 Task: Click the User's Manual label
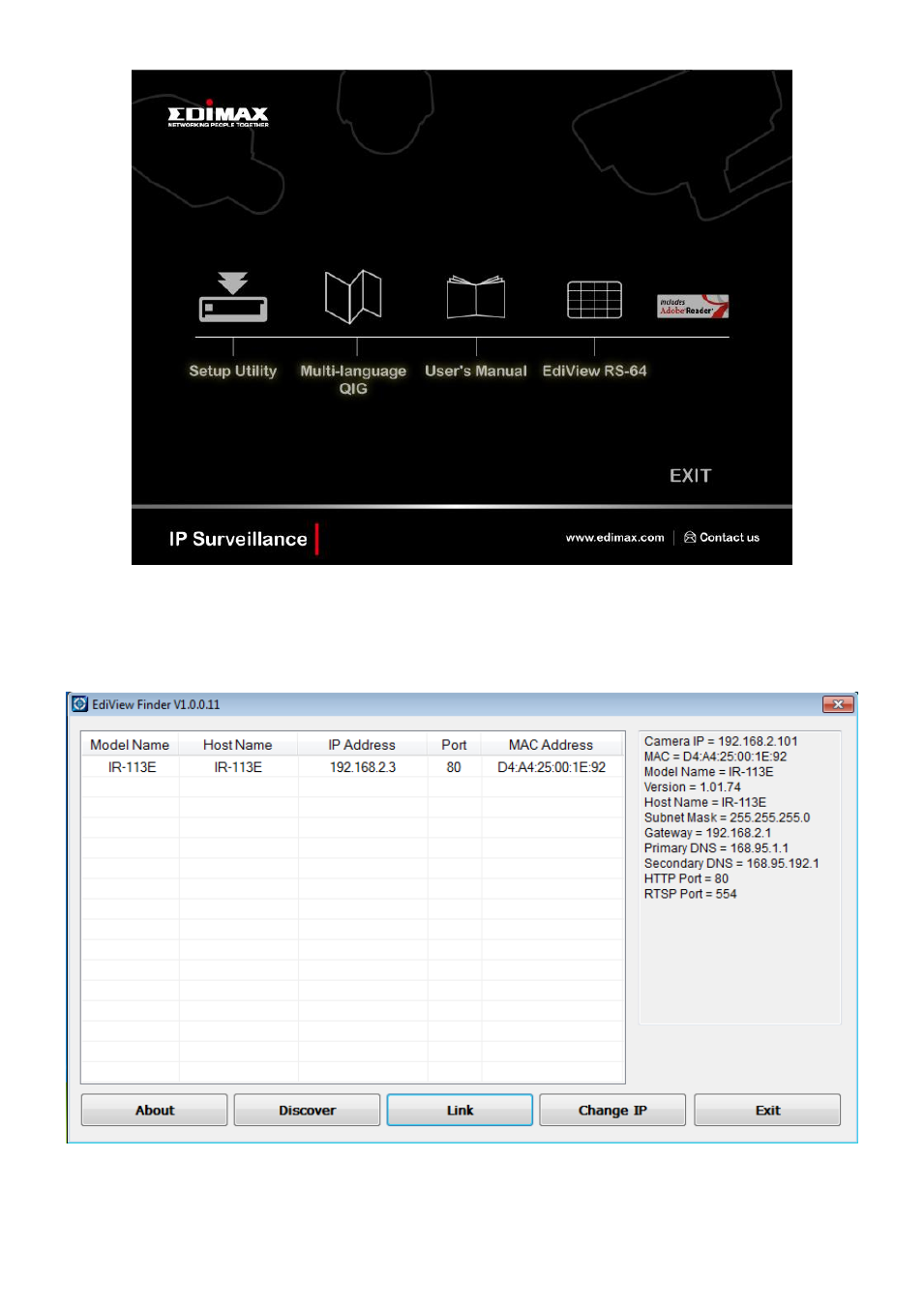(476, 371)
